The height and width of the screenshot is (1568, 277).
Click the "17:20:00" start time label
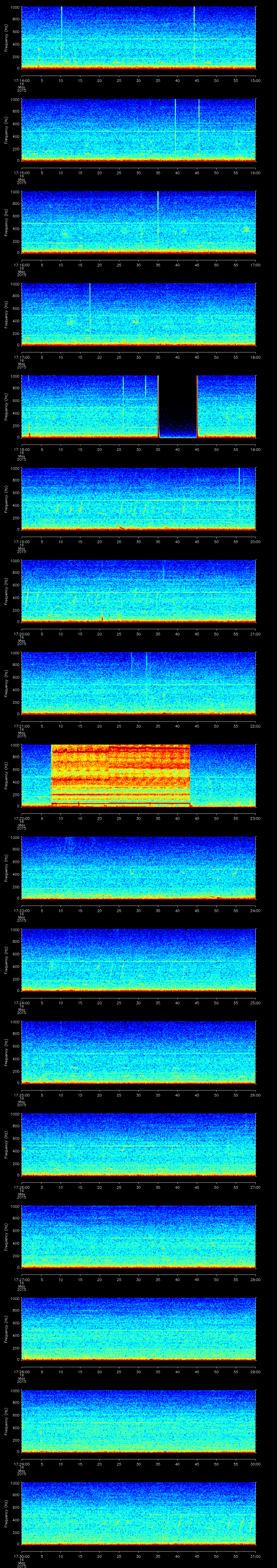pyautogui.click(x=21, y=634)
